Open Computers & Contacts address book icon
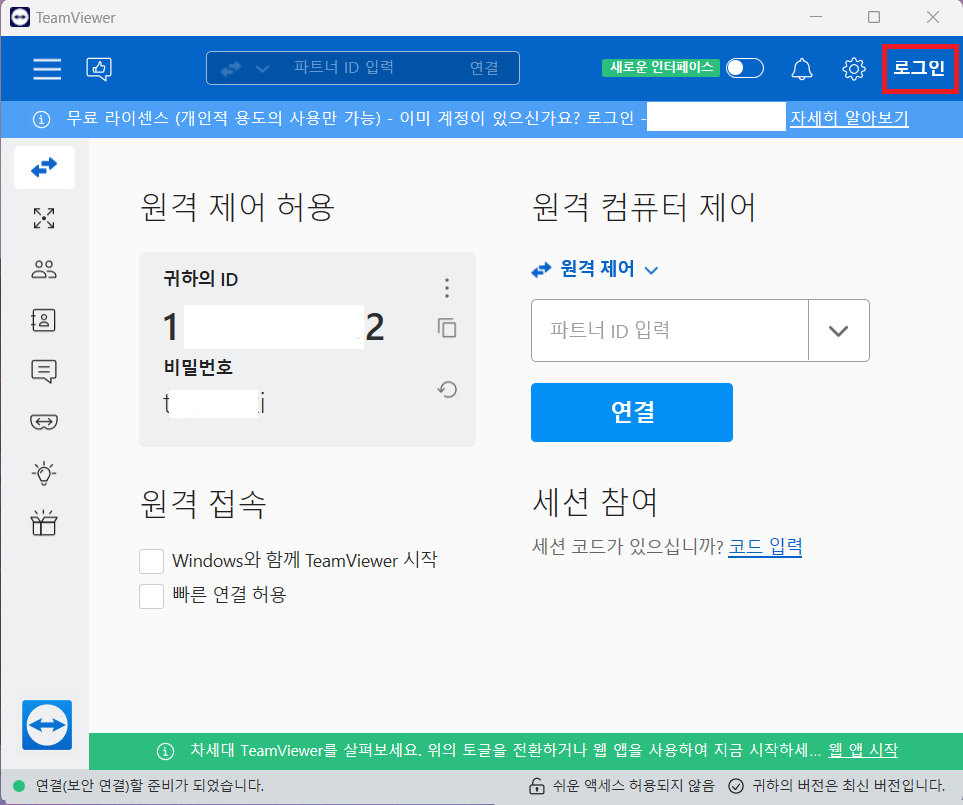963x805 pixels. pos(44,320)
